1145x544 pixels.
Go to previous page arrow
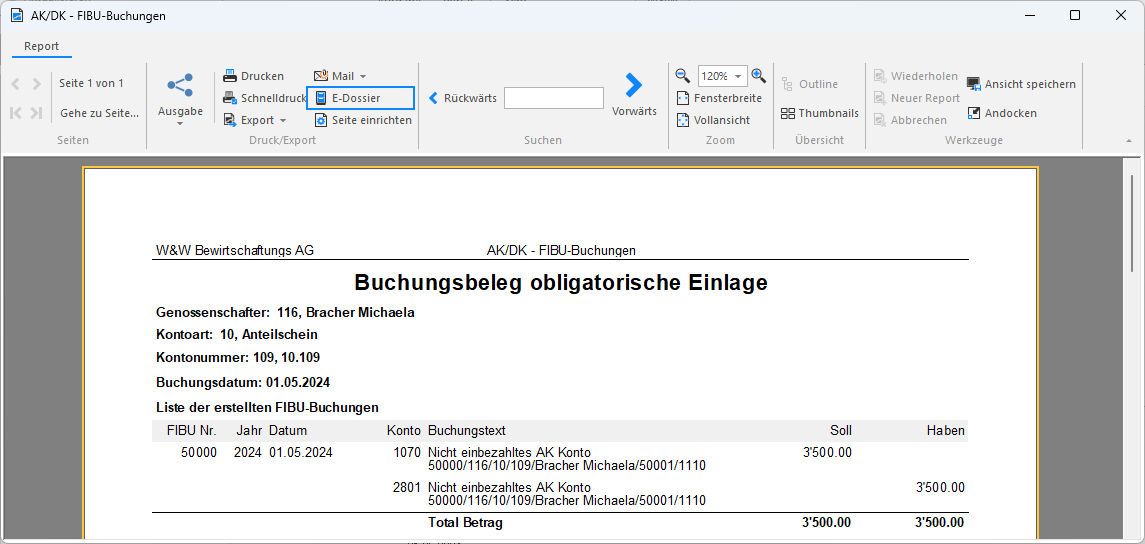click(x=16, y=84)
